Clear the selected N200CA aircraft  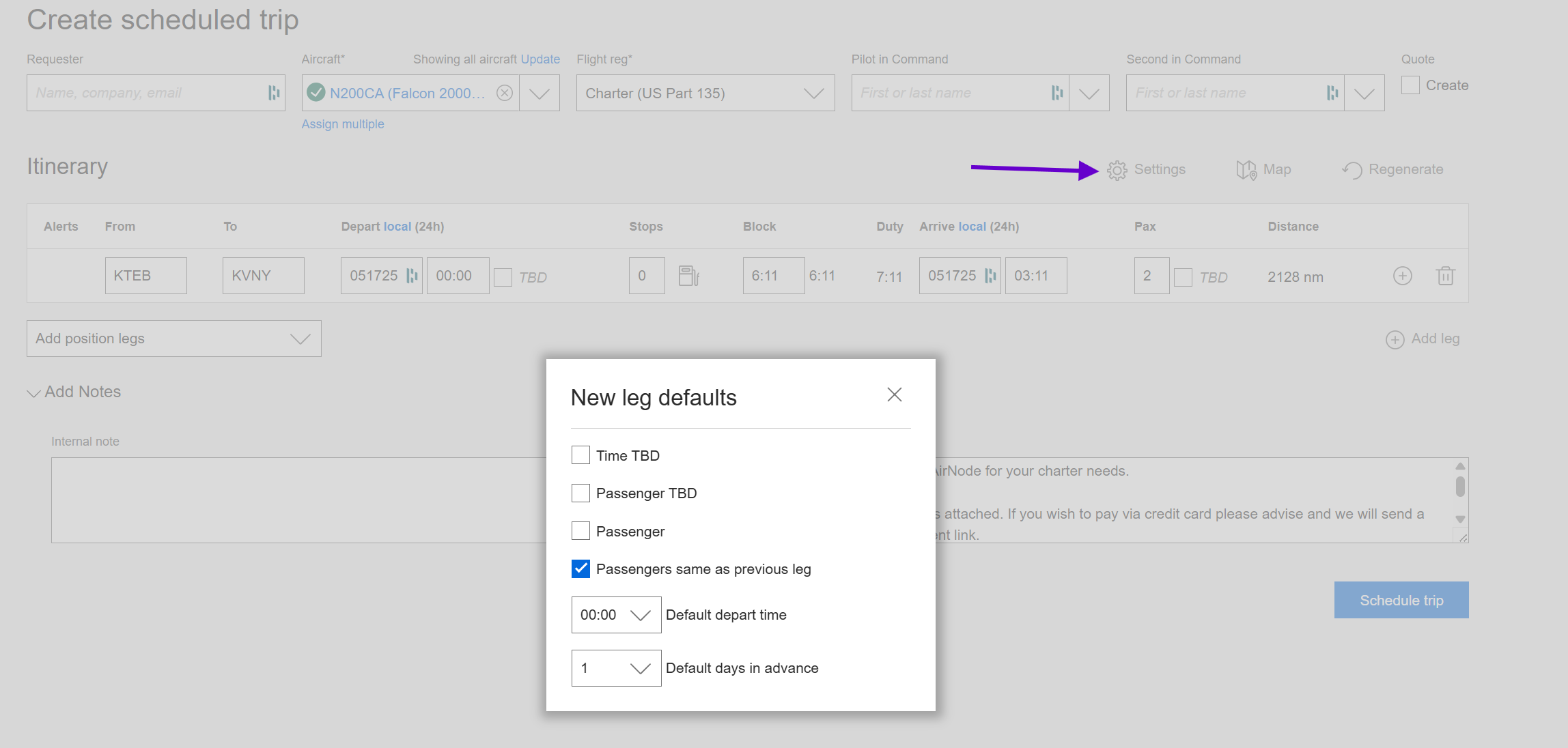505,93
